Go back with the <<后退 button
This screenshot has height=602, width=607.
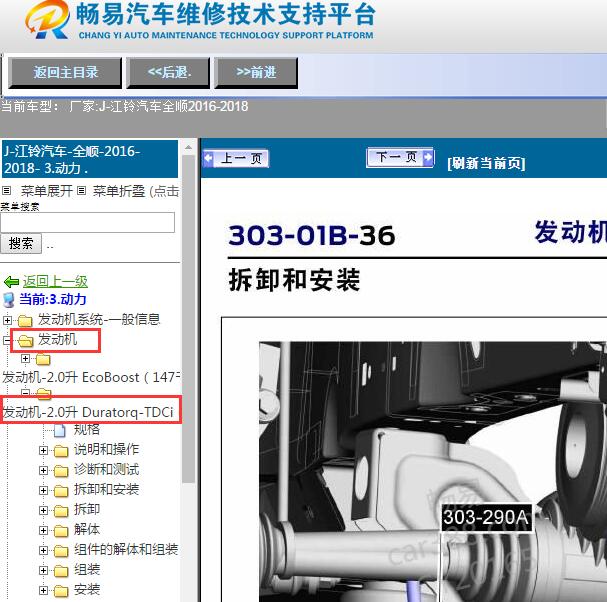pyautogui.click(x=168, y=72)
